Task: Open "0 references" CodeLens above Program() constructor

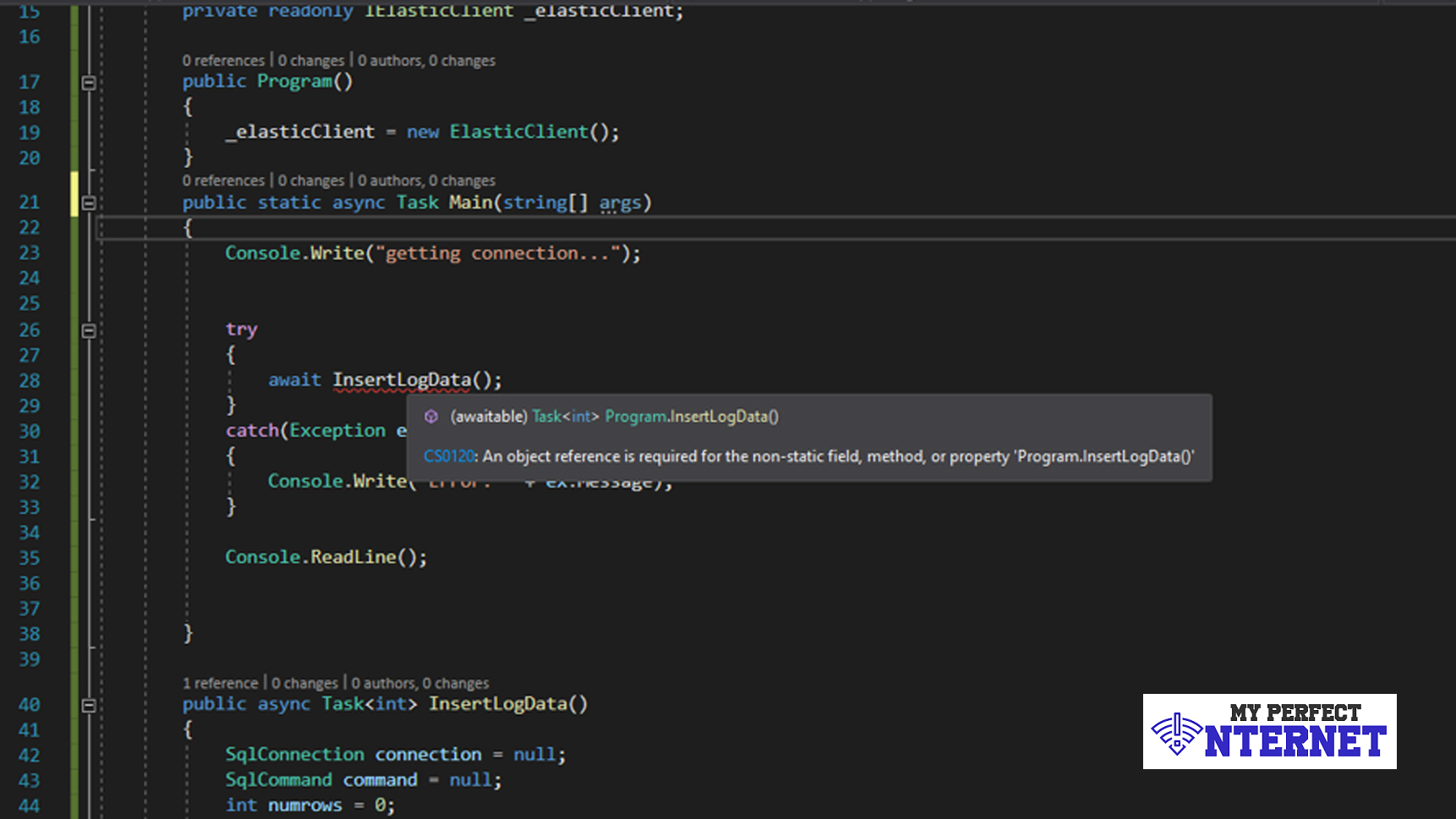Action: pyautogui.click(x=223, y=61)
